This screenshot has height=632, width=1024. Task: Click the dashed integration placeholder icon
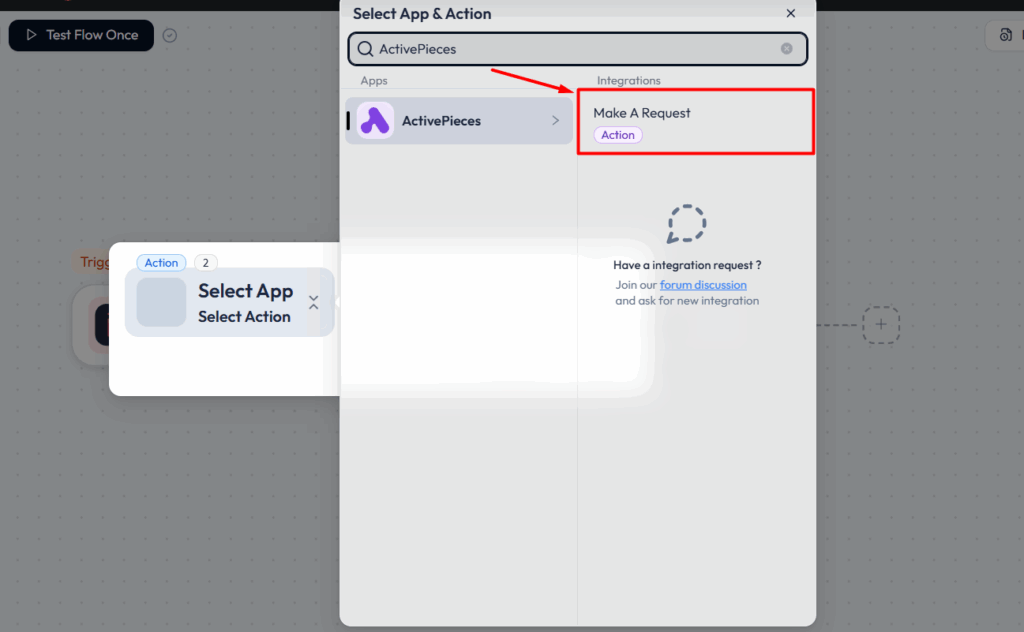click(686, 225)
